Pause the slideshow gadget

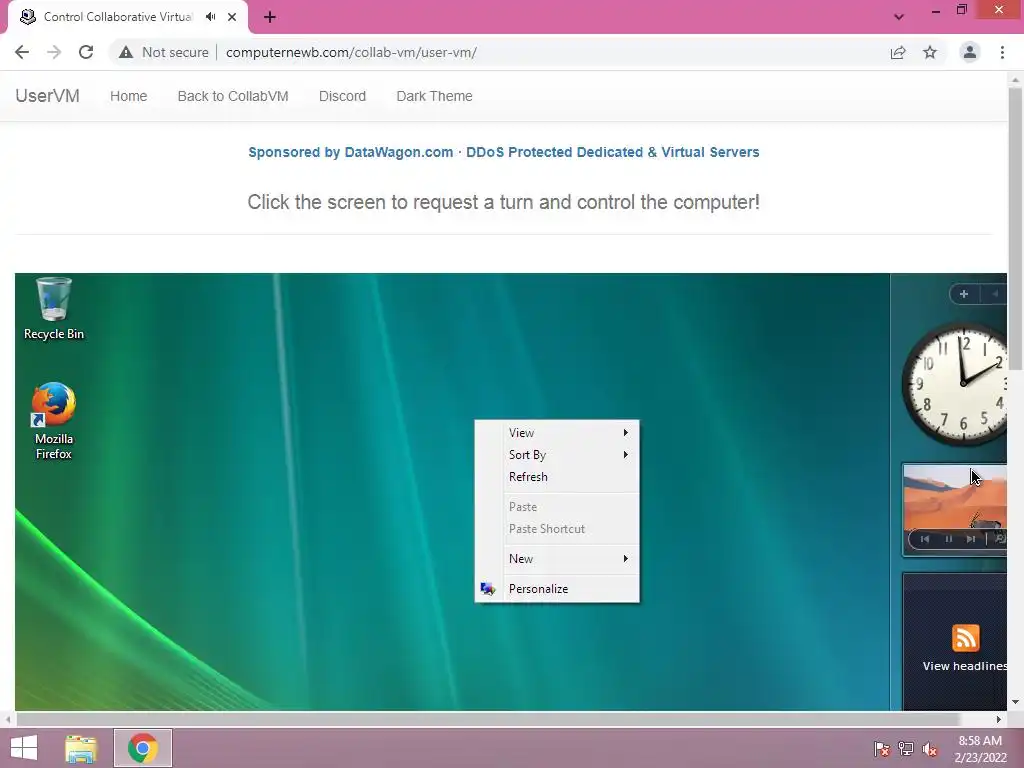coord(948,539)
